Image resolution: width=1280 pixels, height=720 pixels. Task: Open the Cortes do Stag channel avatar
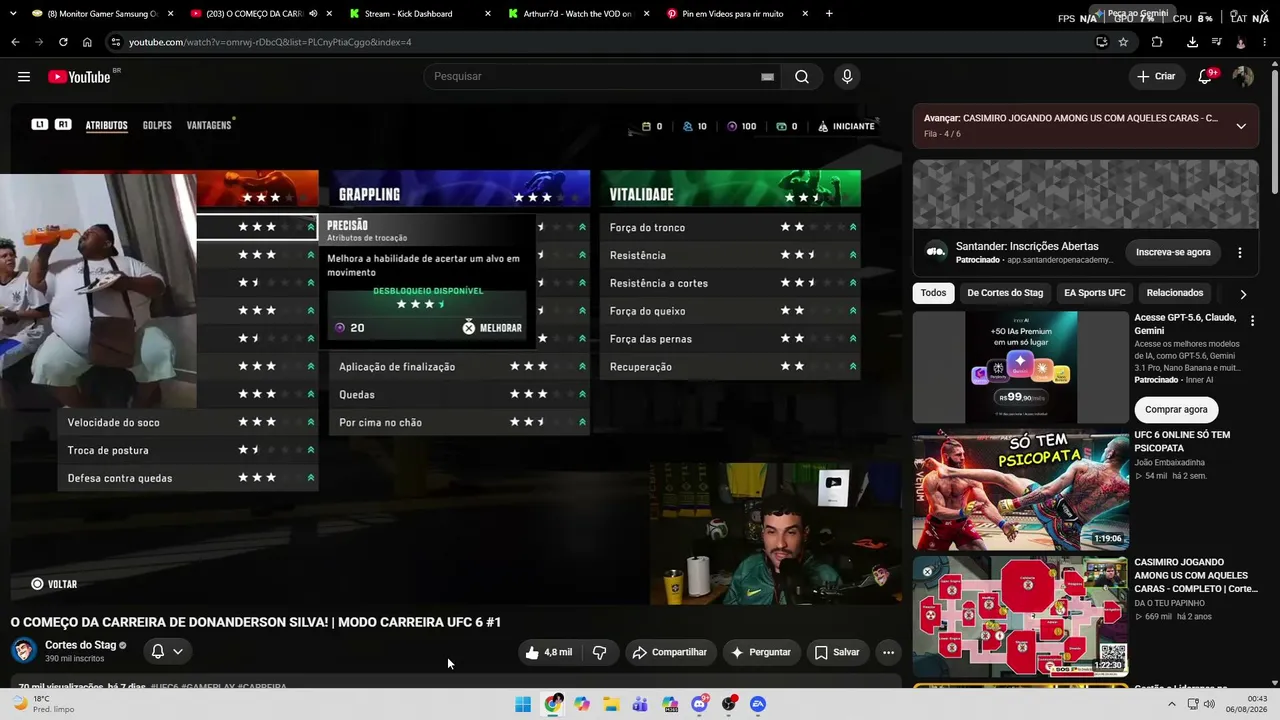pyautogui.click(x=24, y=651)
